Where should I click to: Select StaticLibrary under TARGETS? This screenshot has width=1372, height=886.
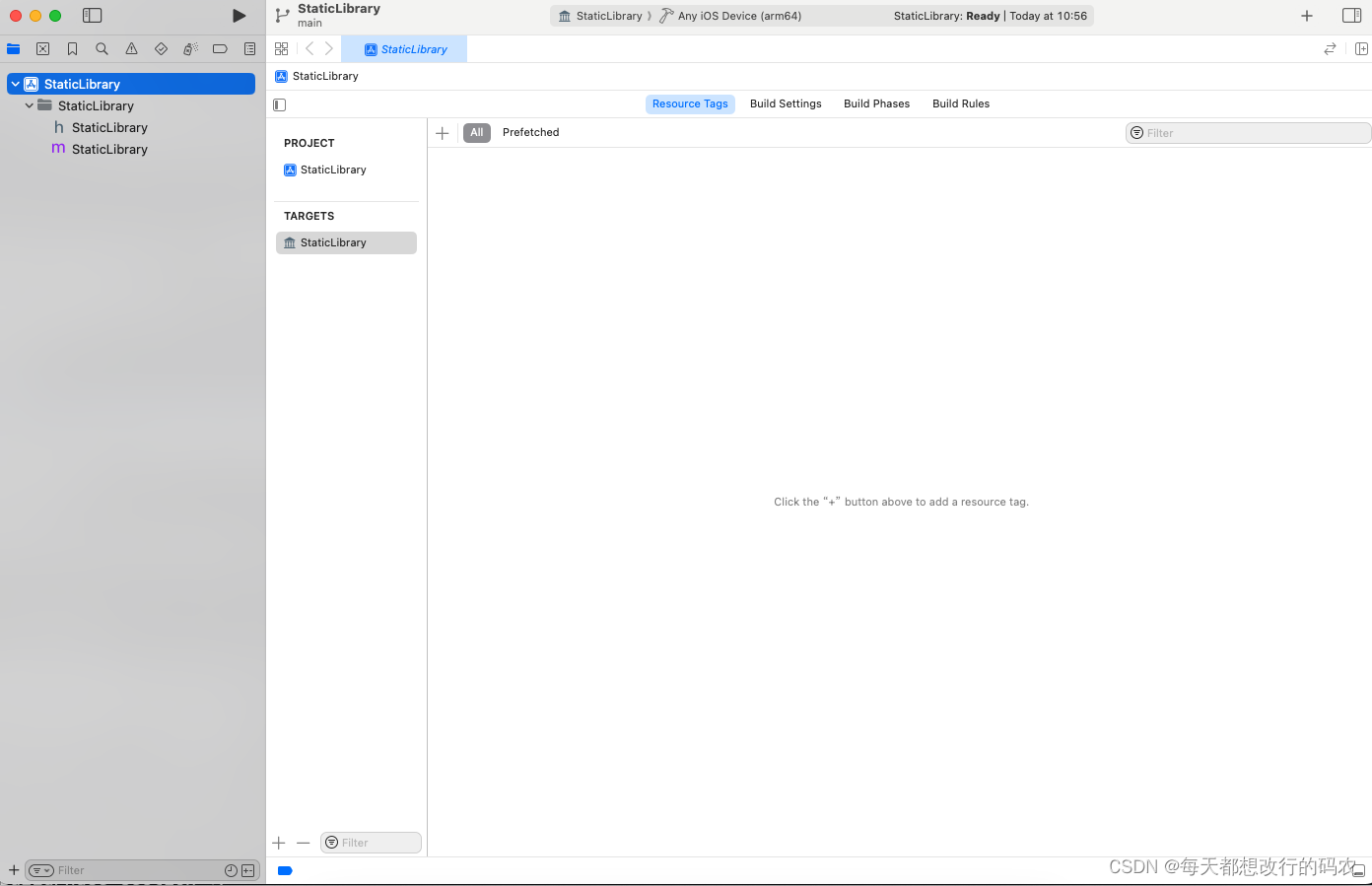[x=346, y=242]
